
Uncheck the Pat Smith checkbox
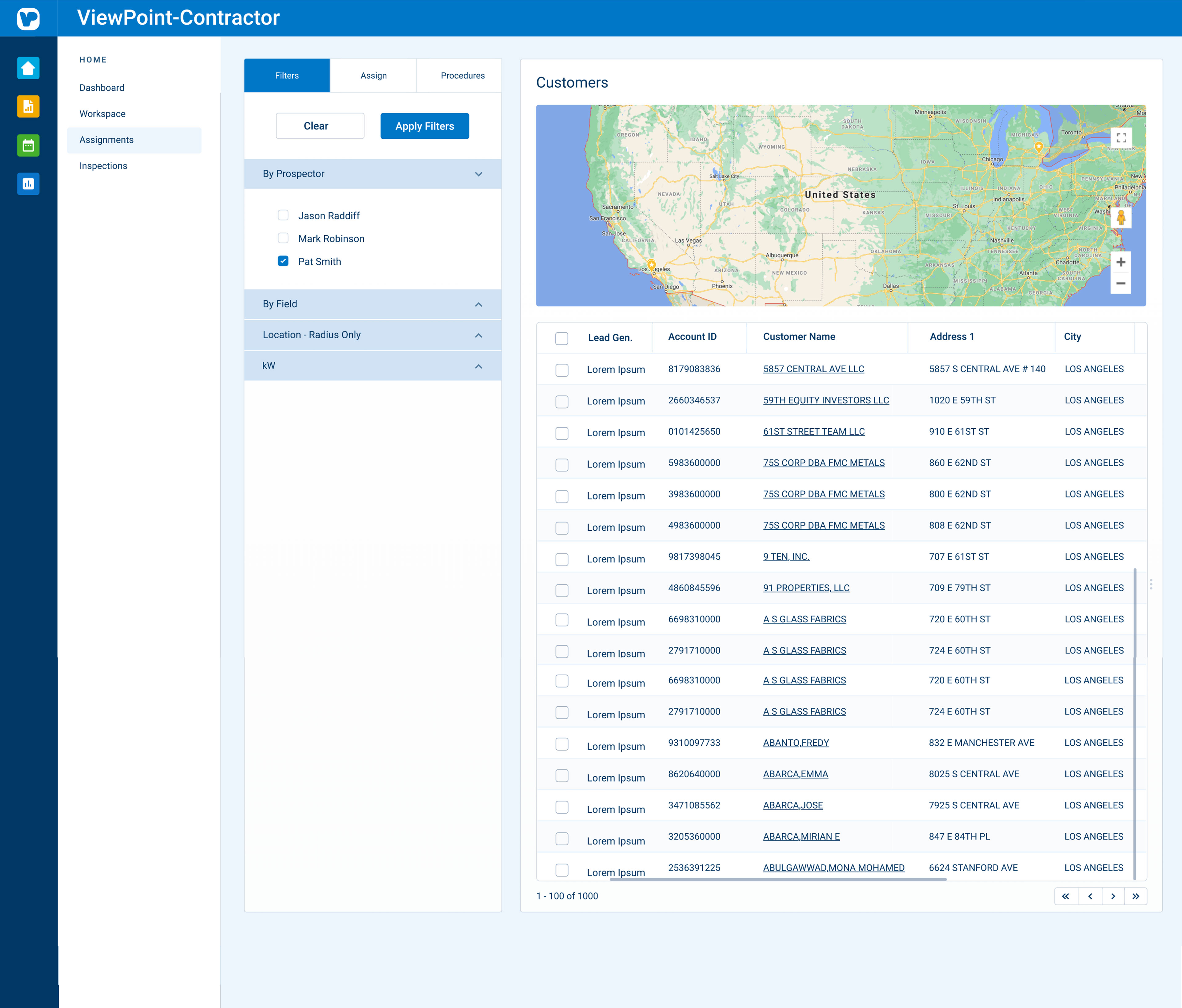click(283, 261)
